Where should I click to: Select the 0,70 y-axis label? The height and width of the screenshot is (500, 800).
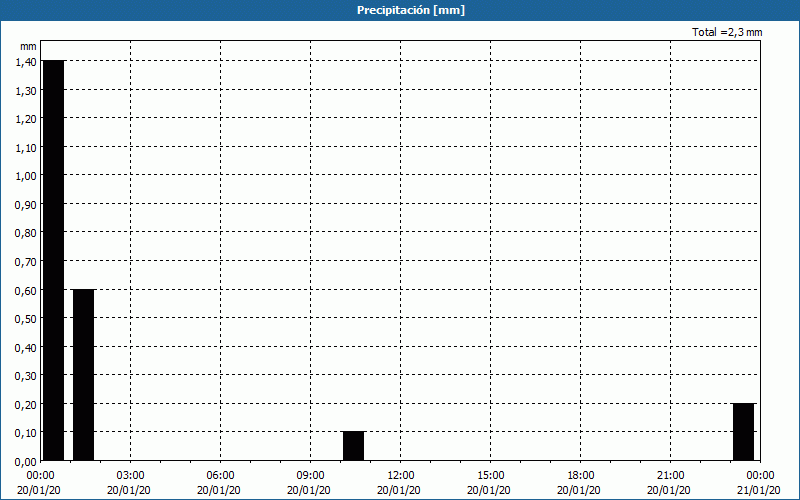[x=26, y=262]
